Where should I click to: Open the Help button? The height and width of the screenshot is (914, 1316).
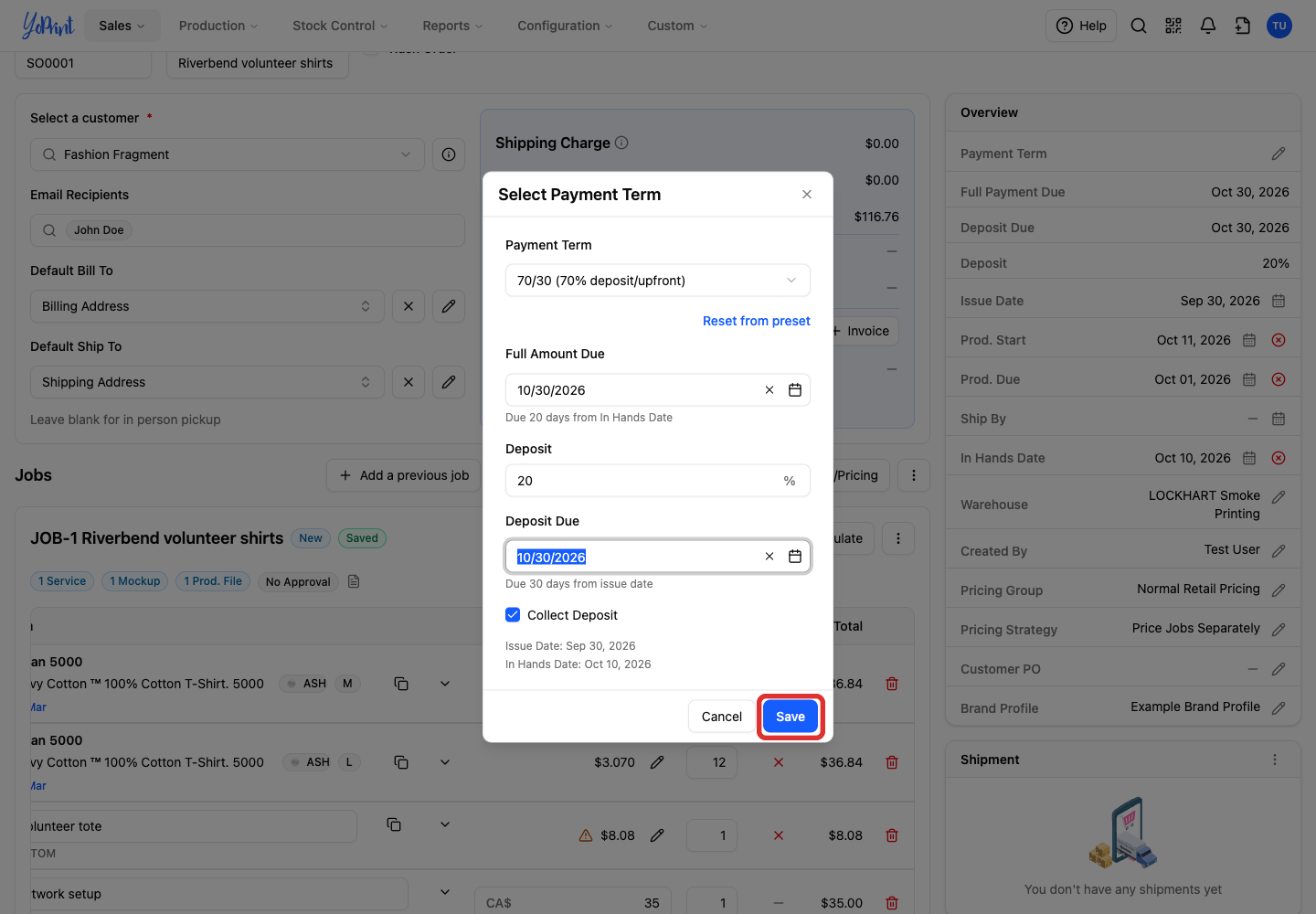point(1081,26)
